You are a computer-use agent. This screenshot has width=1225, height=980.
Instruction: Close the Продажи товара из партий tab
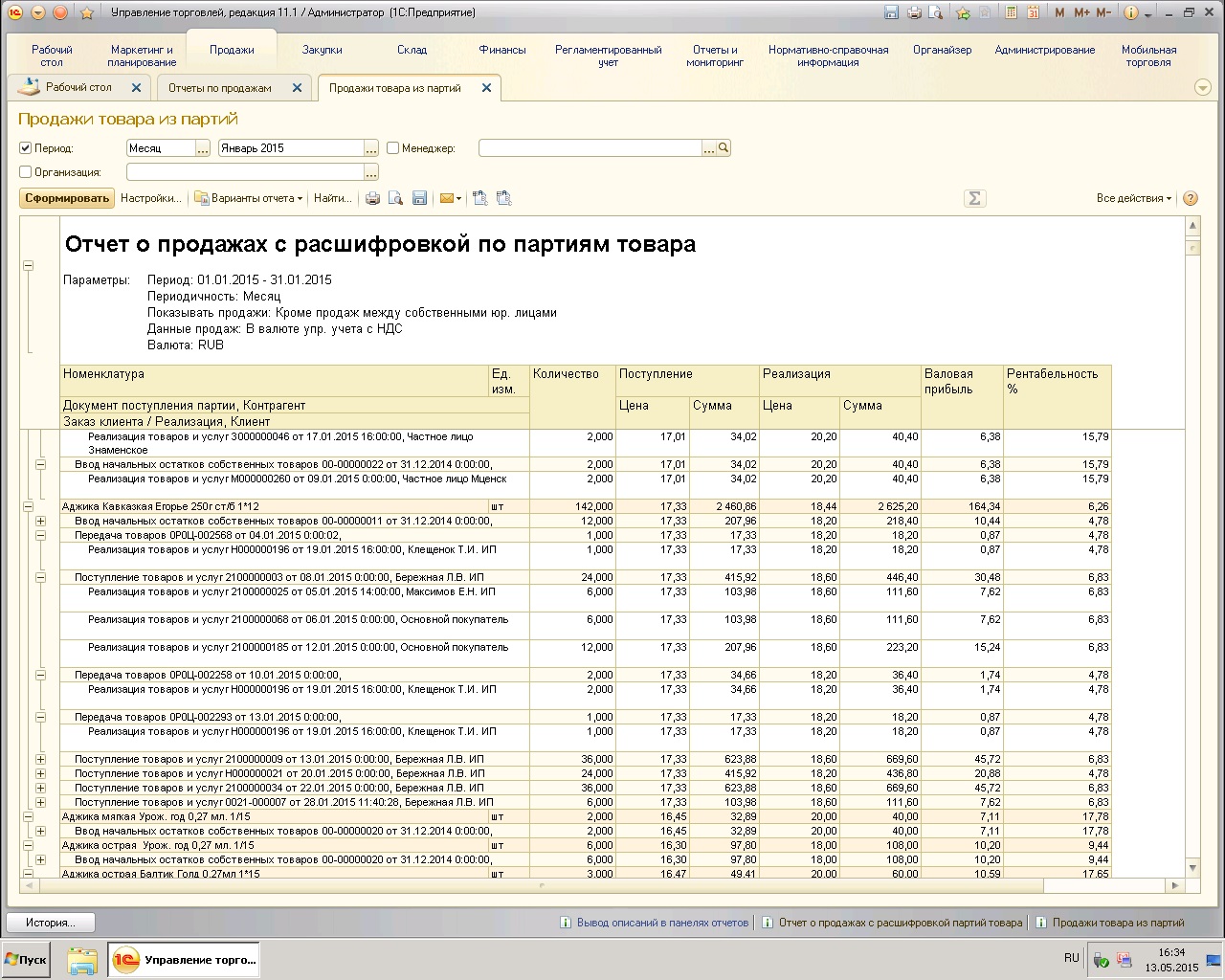click(486, 87)
